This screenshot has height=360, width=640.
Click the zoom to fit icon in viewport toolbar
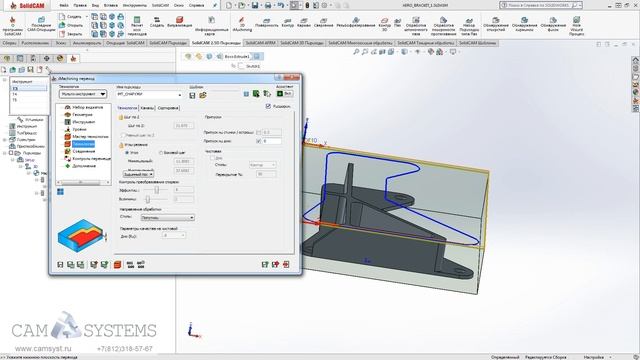click(x=356, y=52)
